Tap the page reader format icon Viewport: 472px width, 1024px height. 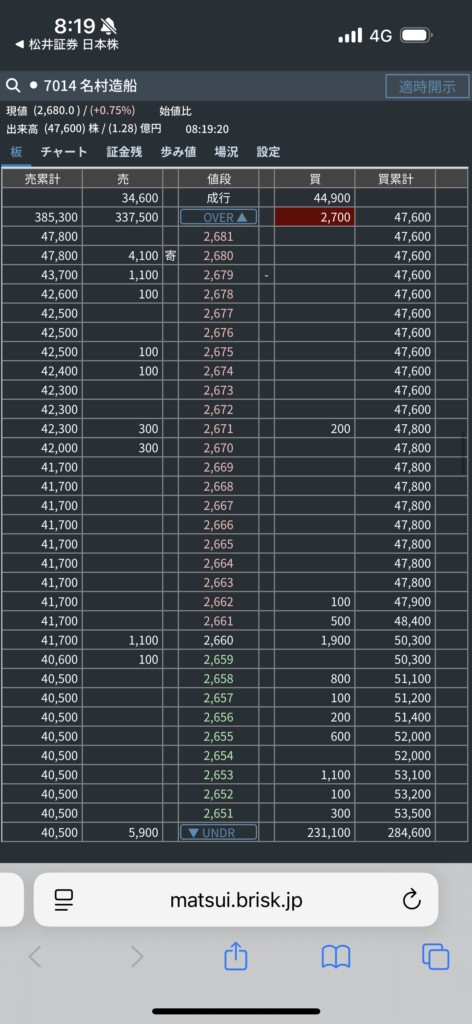pos(64,900)
